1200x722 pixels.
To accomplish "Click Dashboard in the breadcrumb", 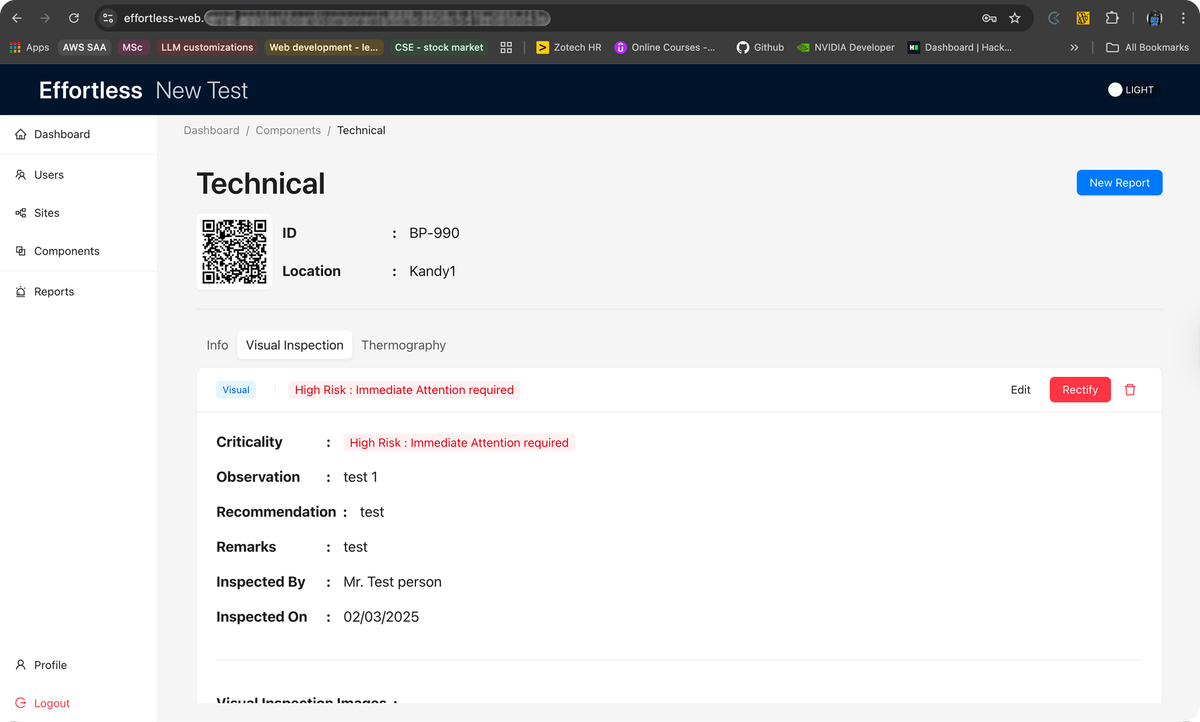I will tap(212, 130).
